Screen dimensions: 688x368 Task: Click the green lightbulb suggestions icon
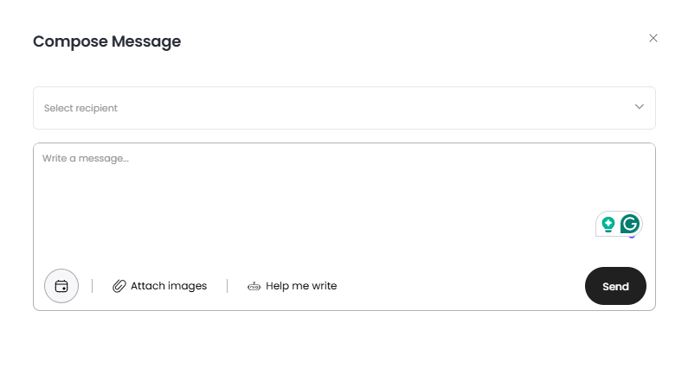click(x=608, y=224)
